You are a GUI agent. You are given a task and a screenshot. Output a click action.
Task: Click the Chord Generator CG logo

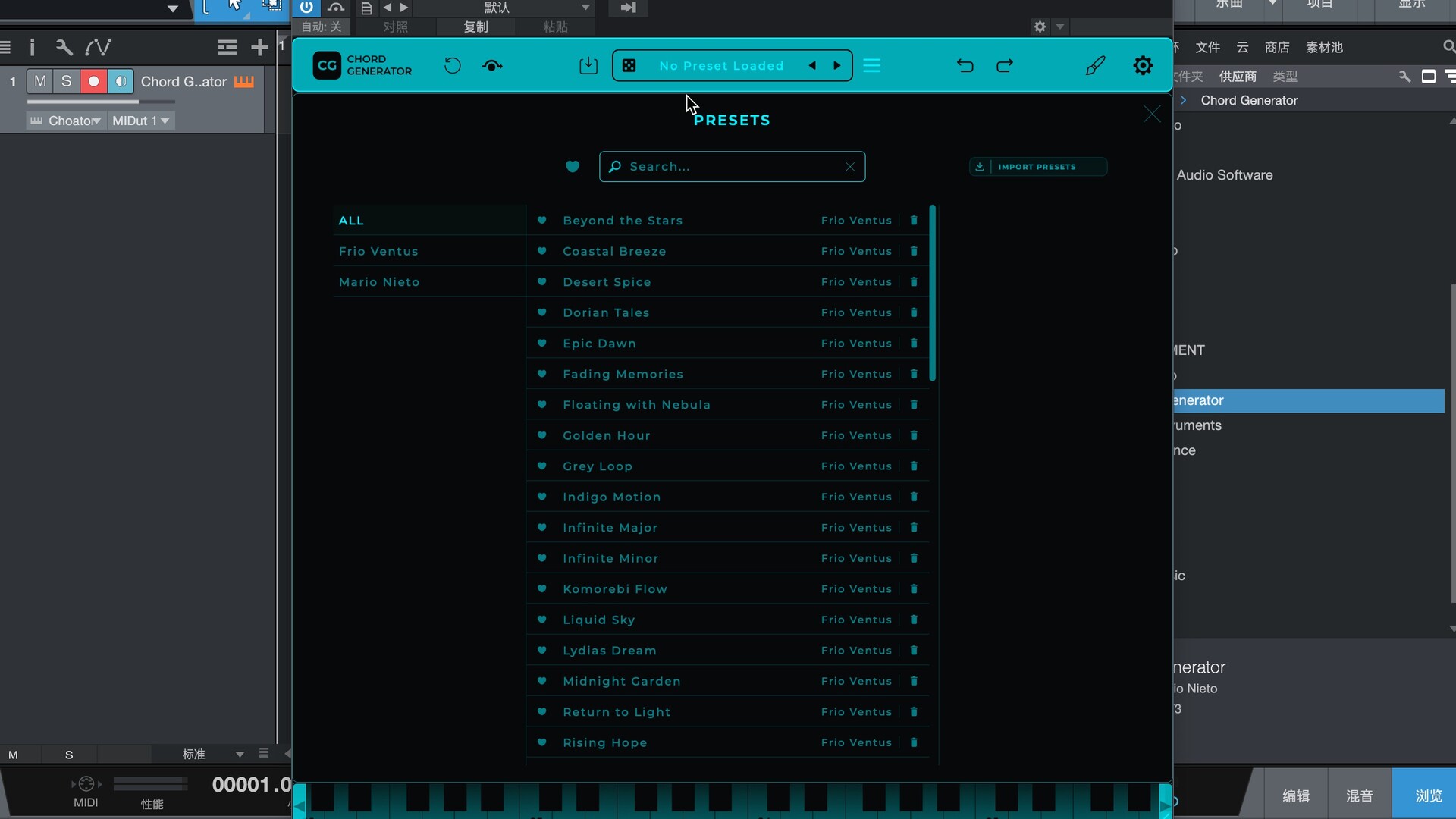tap(327, 66)
